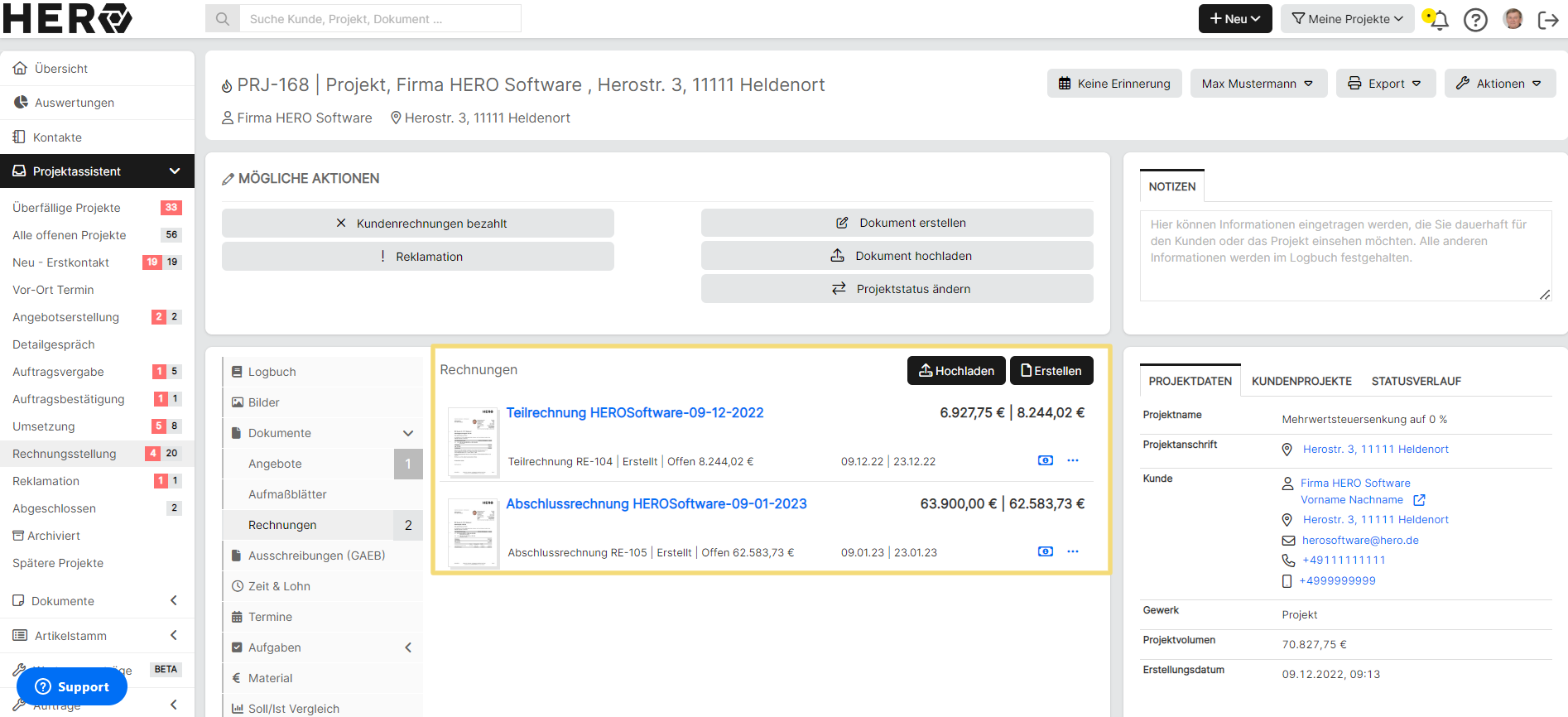This screenshot has height=717, width=1568.
Task: Open the Abschlussrechnung HEROSoftware-09-01-2023 link
Action: click(x=657, y=503)
